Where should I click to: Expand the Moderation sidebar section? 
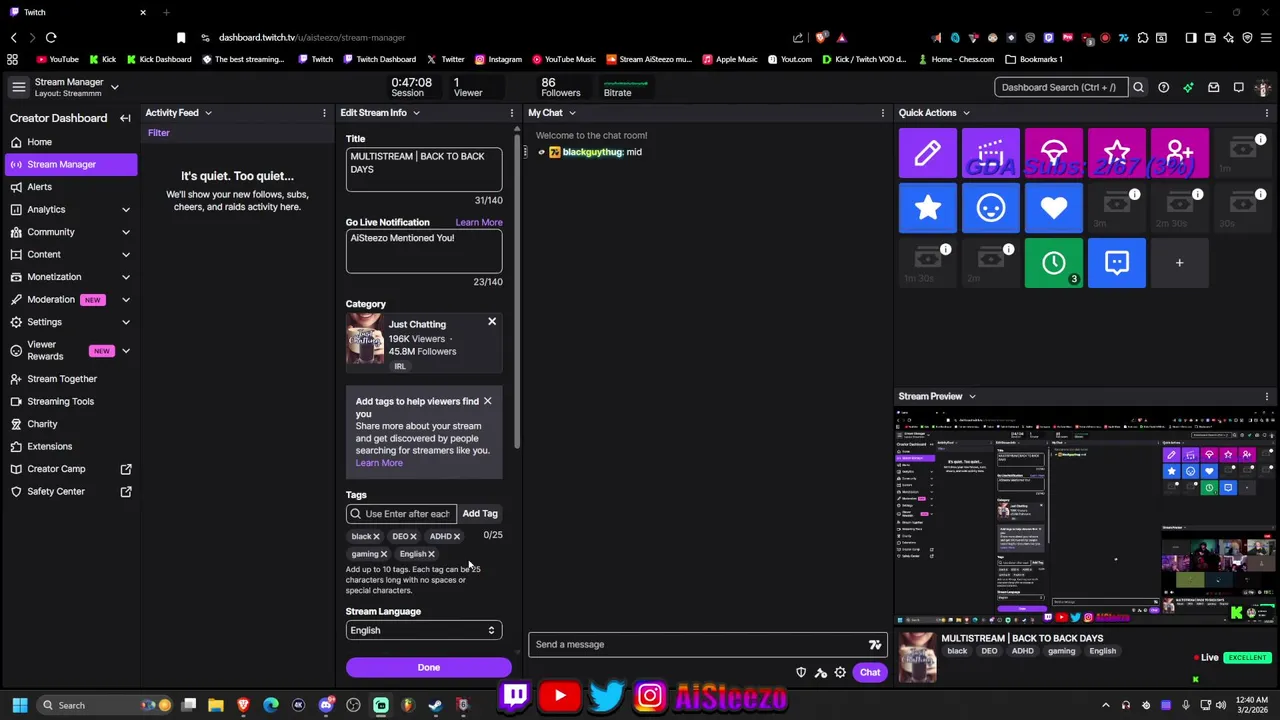tap(126, 299)
